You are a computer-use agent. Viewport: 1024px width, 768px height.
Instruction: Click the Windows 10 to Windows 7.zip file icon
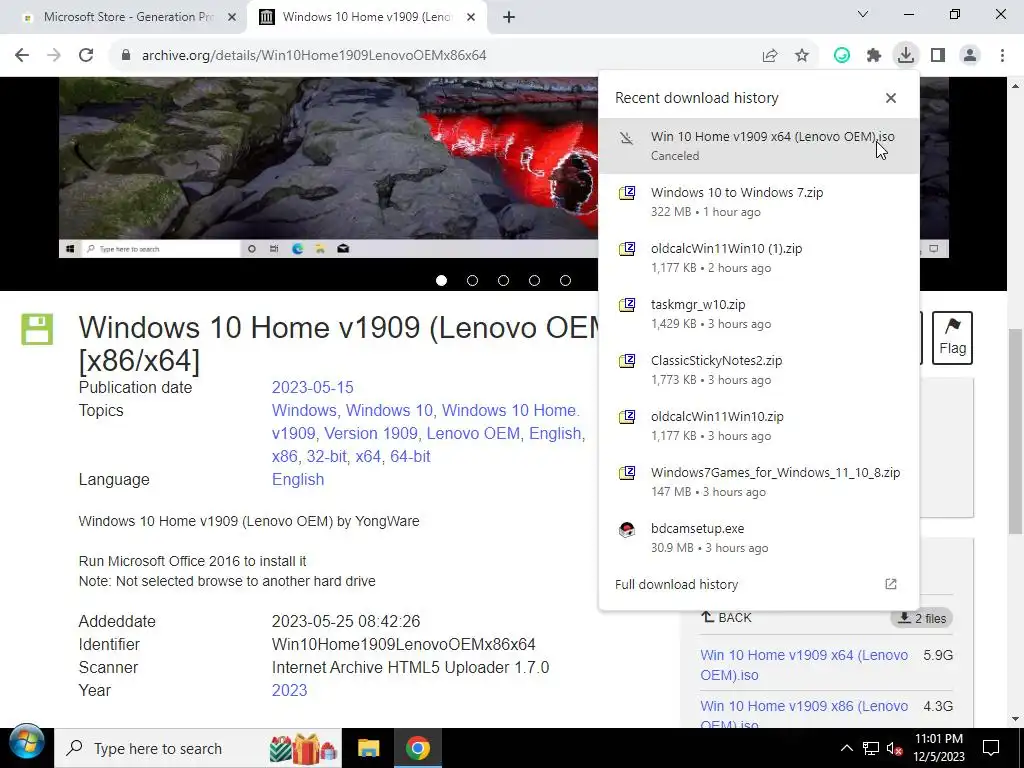[626, 193]
